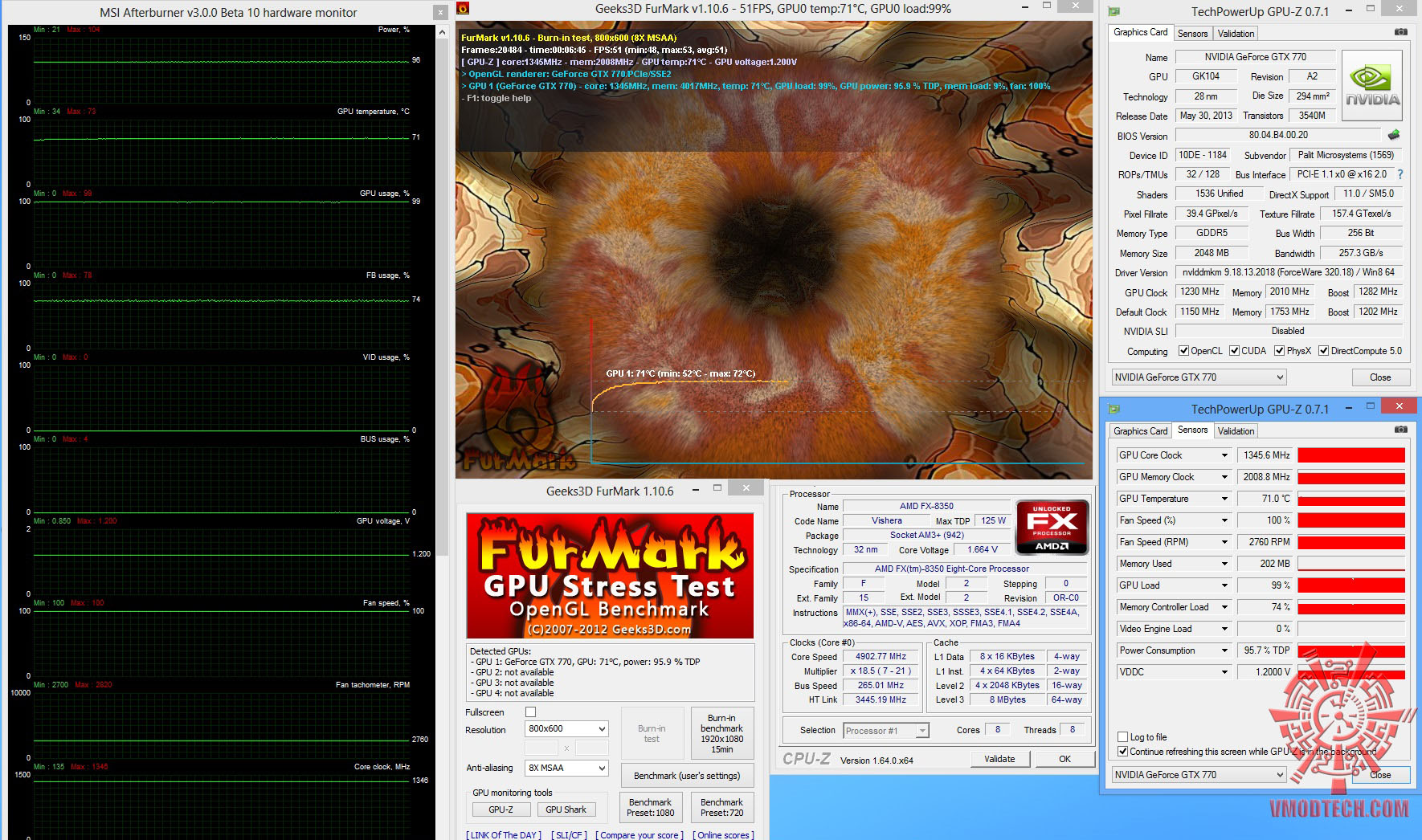The image size is (1422, 840).
Task: Toggle the DirectCompute 5.0 checkbox
Action: 1323,351
